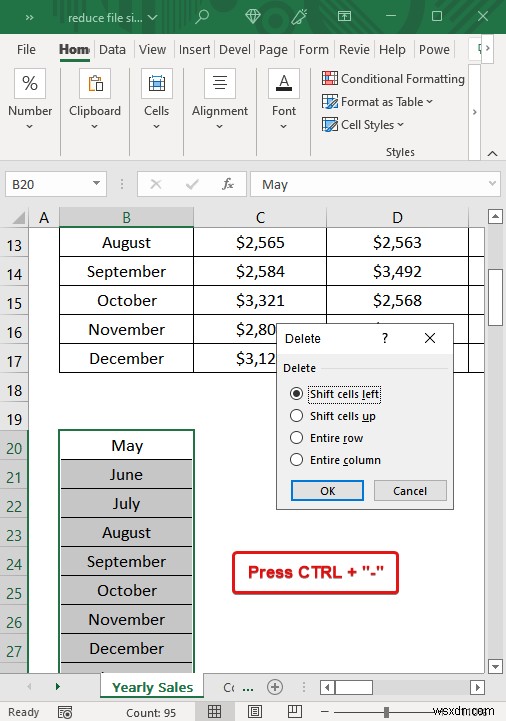506x721 pixels.
Task: Expand the Name Box dropdown
Action: pos(96,183)
